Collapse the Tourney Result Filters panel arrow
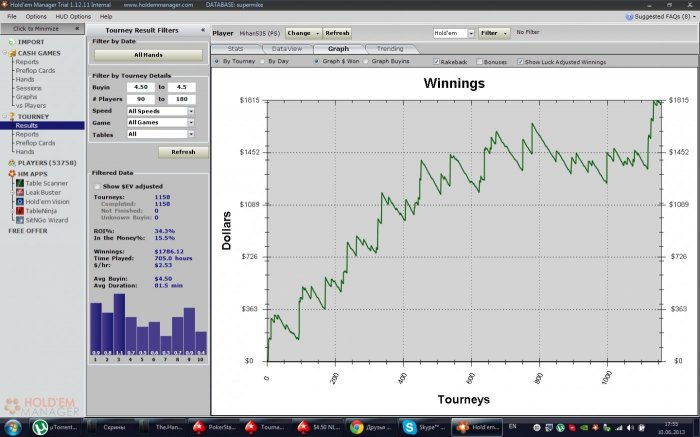Image resolution: width=700 pixels, height=437 pixels. click(x=203, y=30)
